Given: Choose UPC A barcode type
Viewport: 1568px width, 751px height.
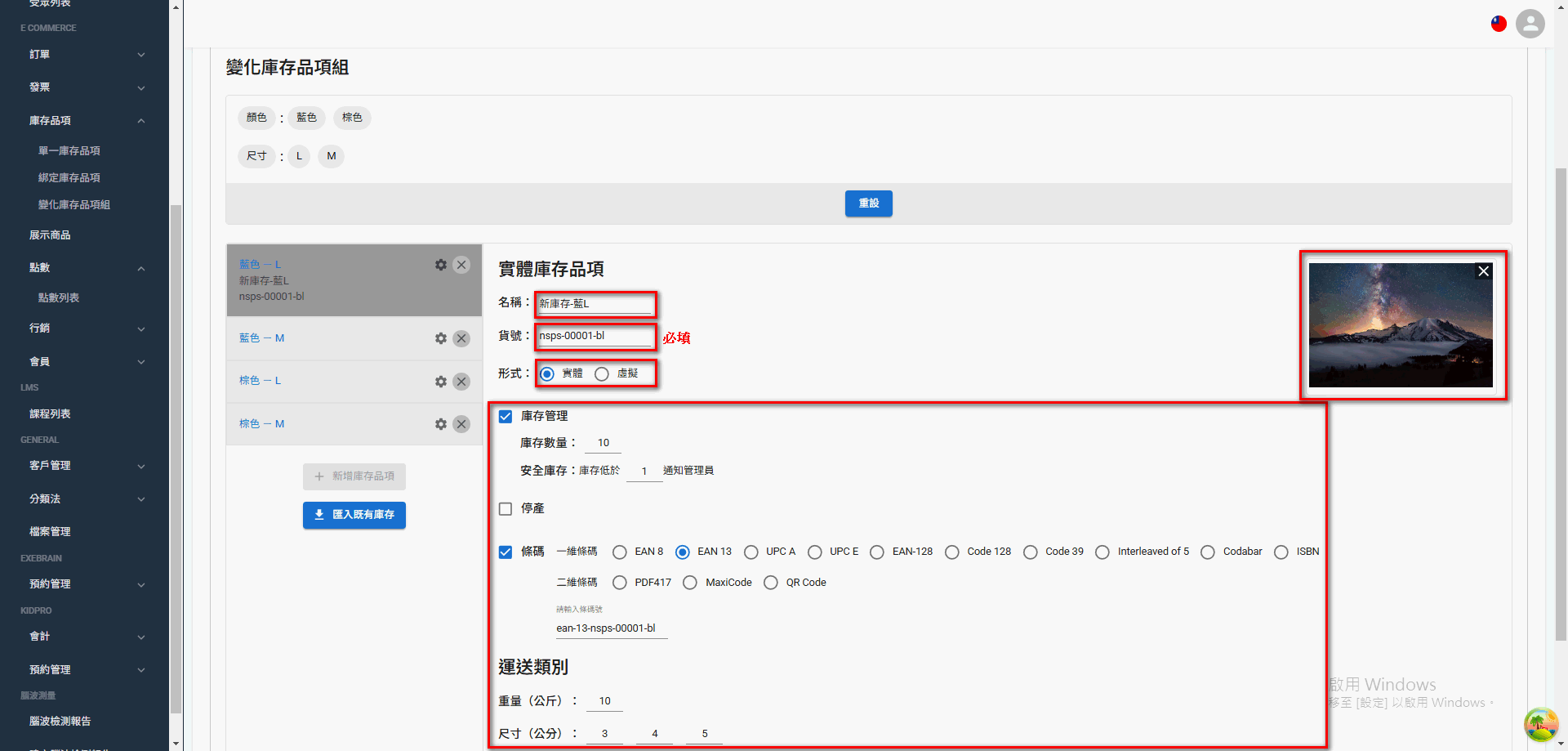Looking at the screenshot, I should (x=751, y=552).
